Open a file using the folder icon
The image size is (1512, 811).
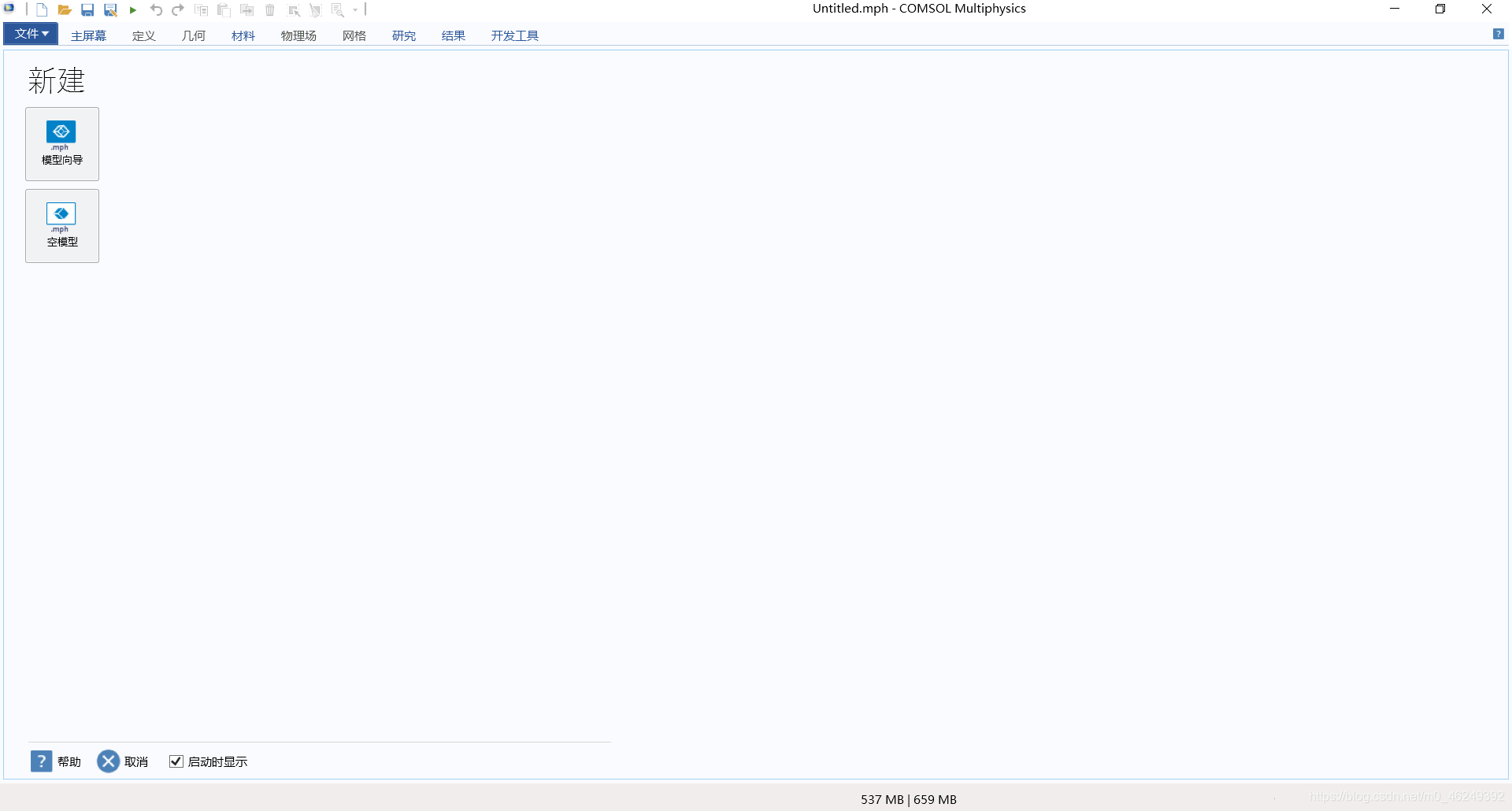click(65, 9)
